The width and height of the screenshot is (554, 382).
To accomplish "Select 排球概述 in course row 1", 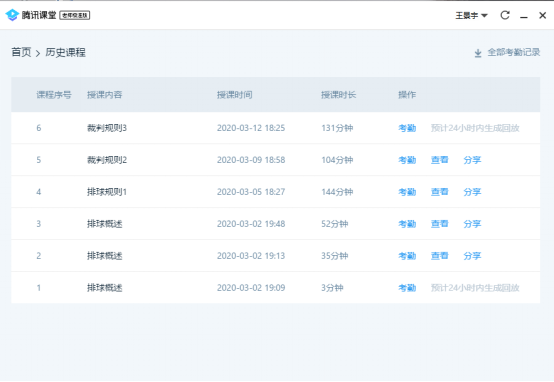I will [x=105, y=288].
